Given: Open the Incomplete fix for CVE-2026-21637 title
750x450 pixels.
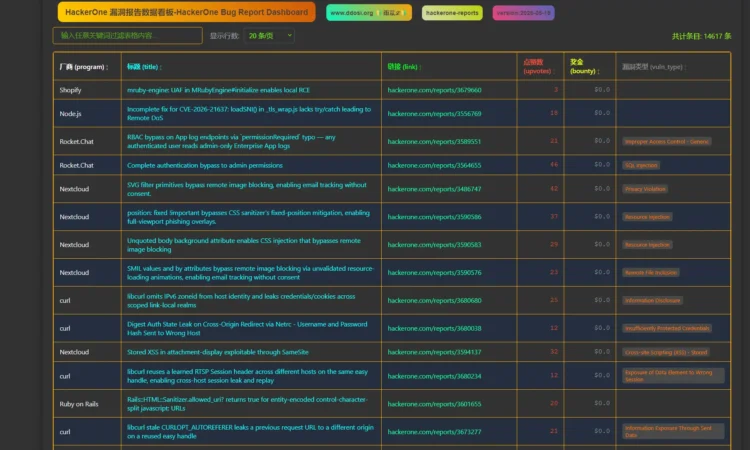Looking at the screenshot, I should (249, 113).
